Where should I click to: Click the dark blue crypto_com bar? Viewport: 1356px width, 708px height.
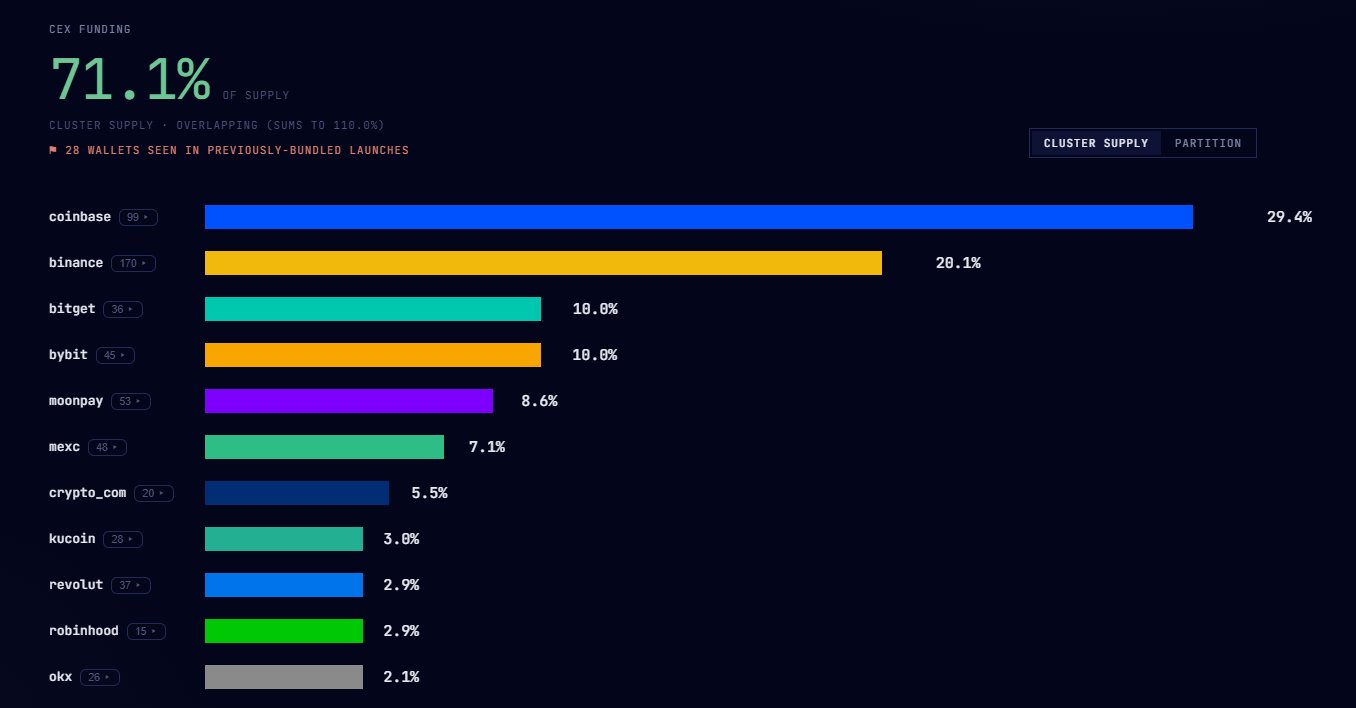(297, 493)
